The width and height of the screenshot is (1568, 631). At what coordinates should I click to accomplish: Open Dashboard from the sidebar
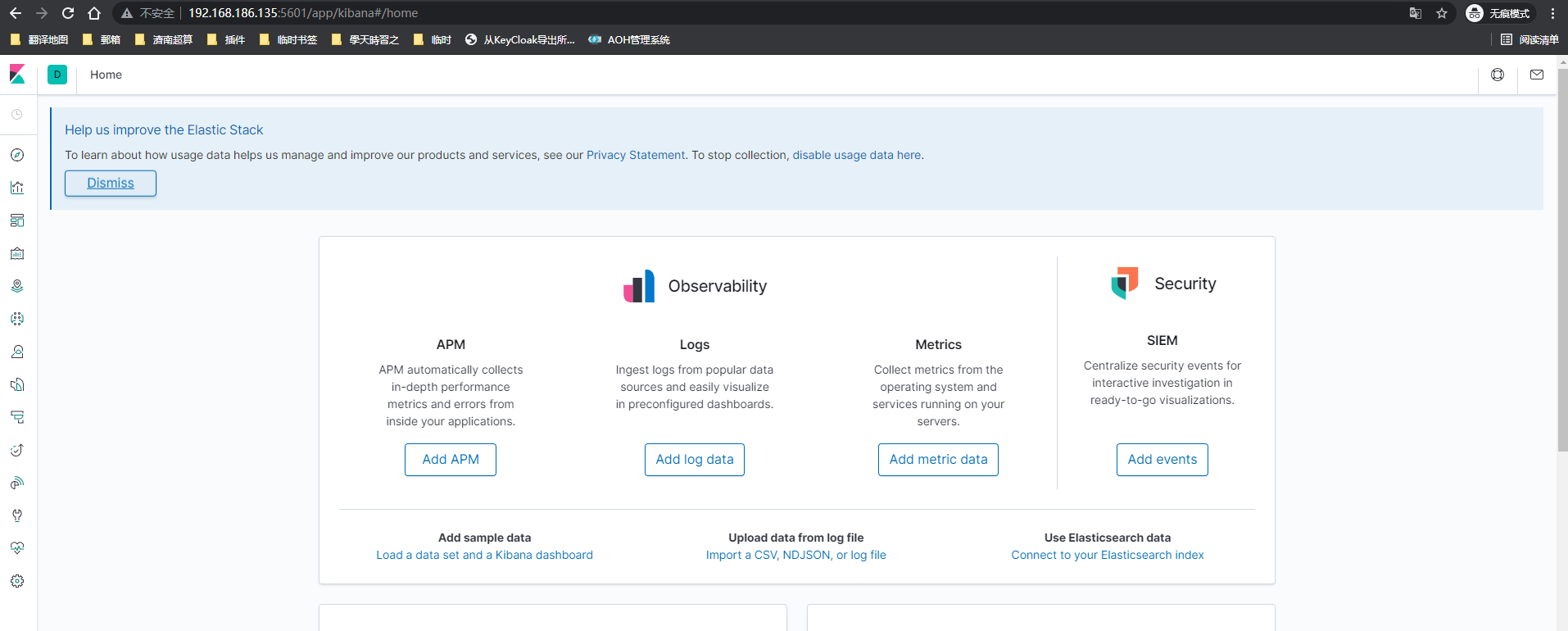click(x=17, y=220)
